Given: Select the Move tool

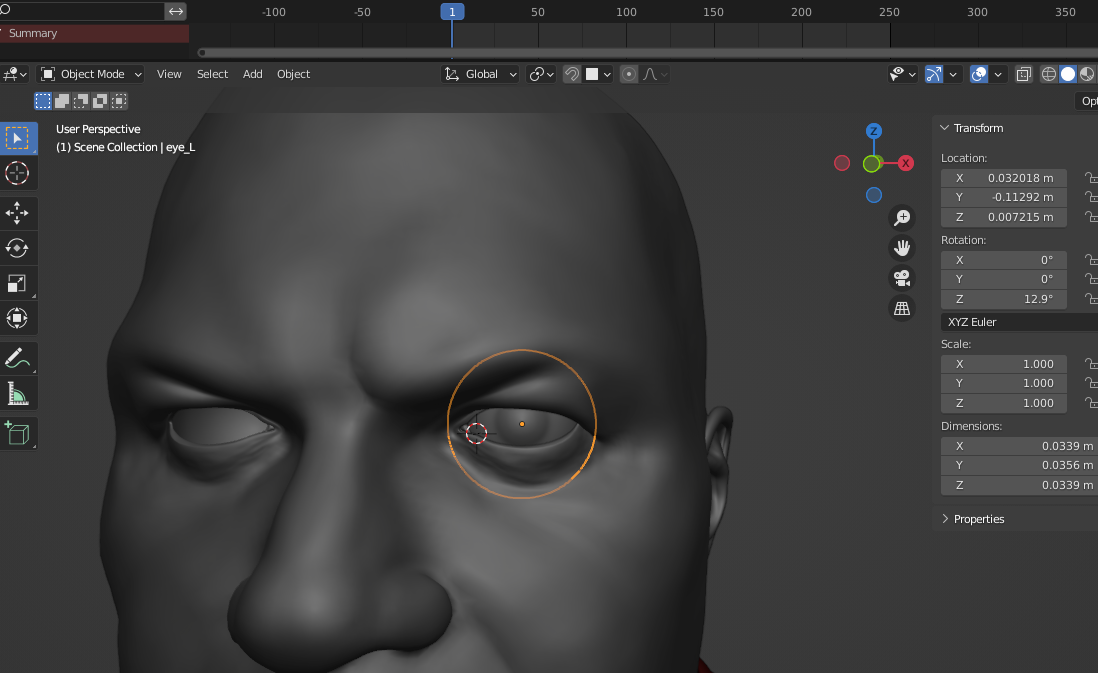Looking at the screenshot, I should [x=17, y=213].
